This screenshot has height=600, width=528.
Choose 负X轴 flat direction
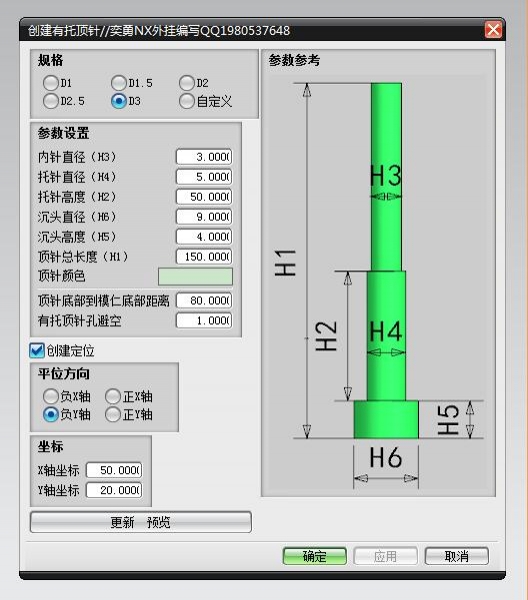(x=51, y=396)
